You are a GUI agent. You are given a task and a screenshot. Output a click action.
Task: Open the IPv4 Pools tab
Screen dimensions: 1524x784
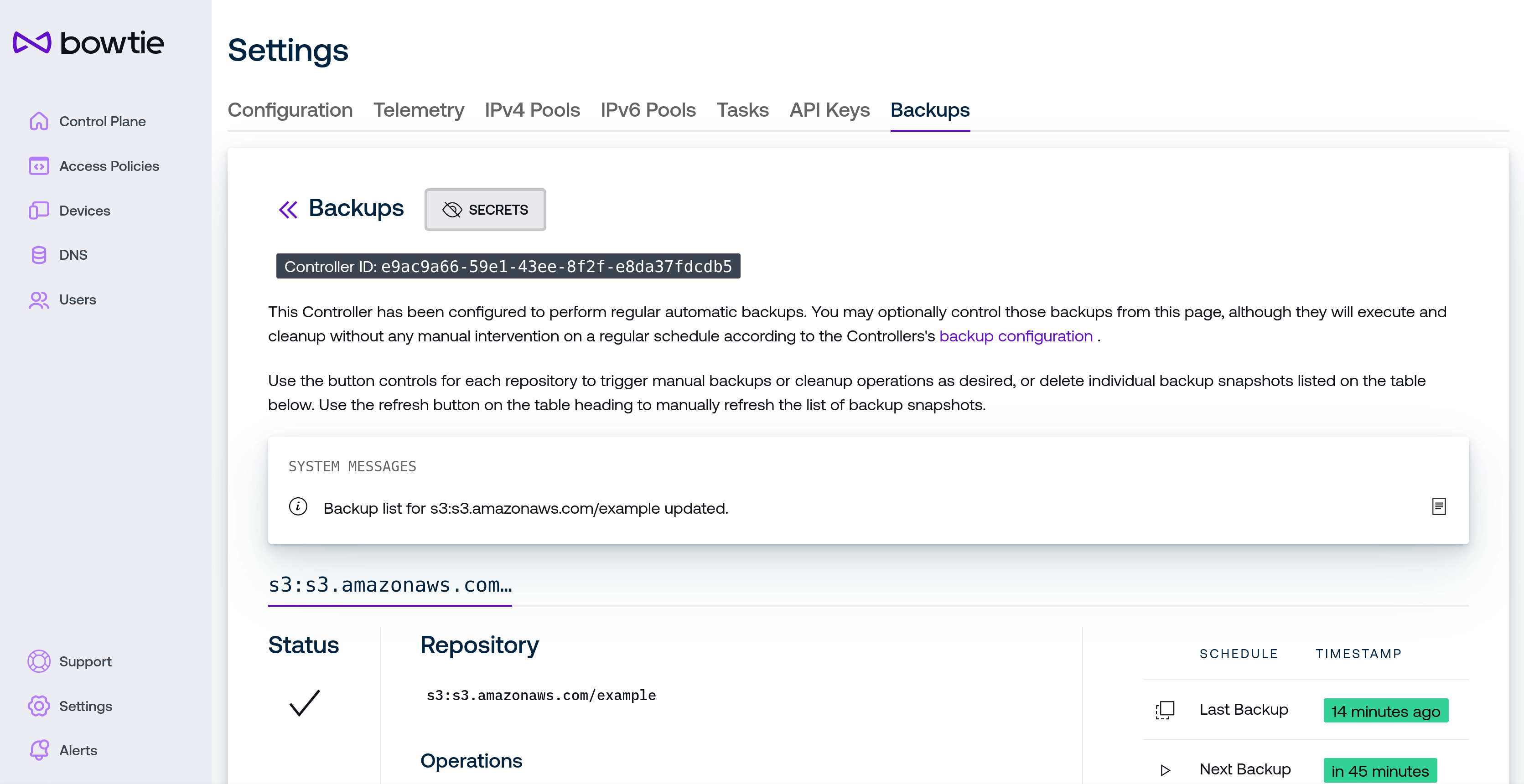click(532, 110)
